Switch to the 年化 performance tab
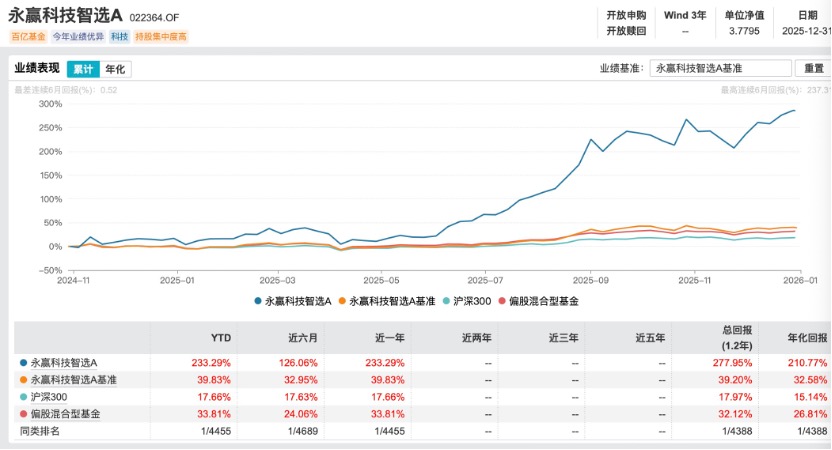The image size is (832, 450). pyautogui.click(x=115, y=69)
